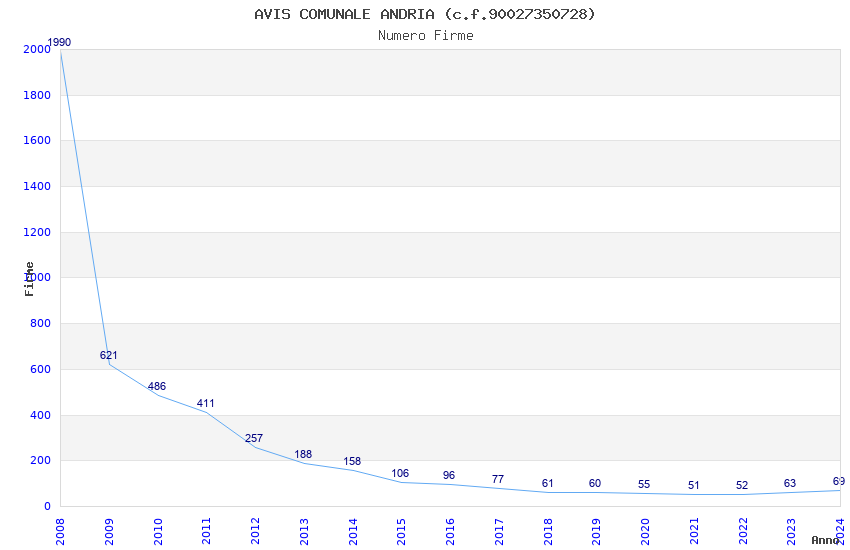Click the y-axis value 600

click(40, 369)
